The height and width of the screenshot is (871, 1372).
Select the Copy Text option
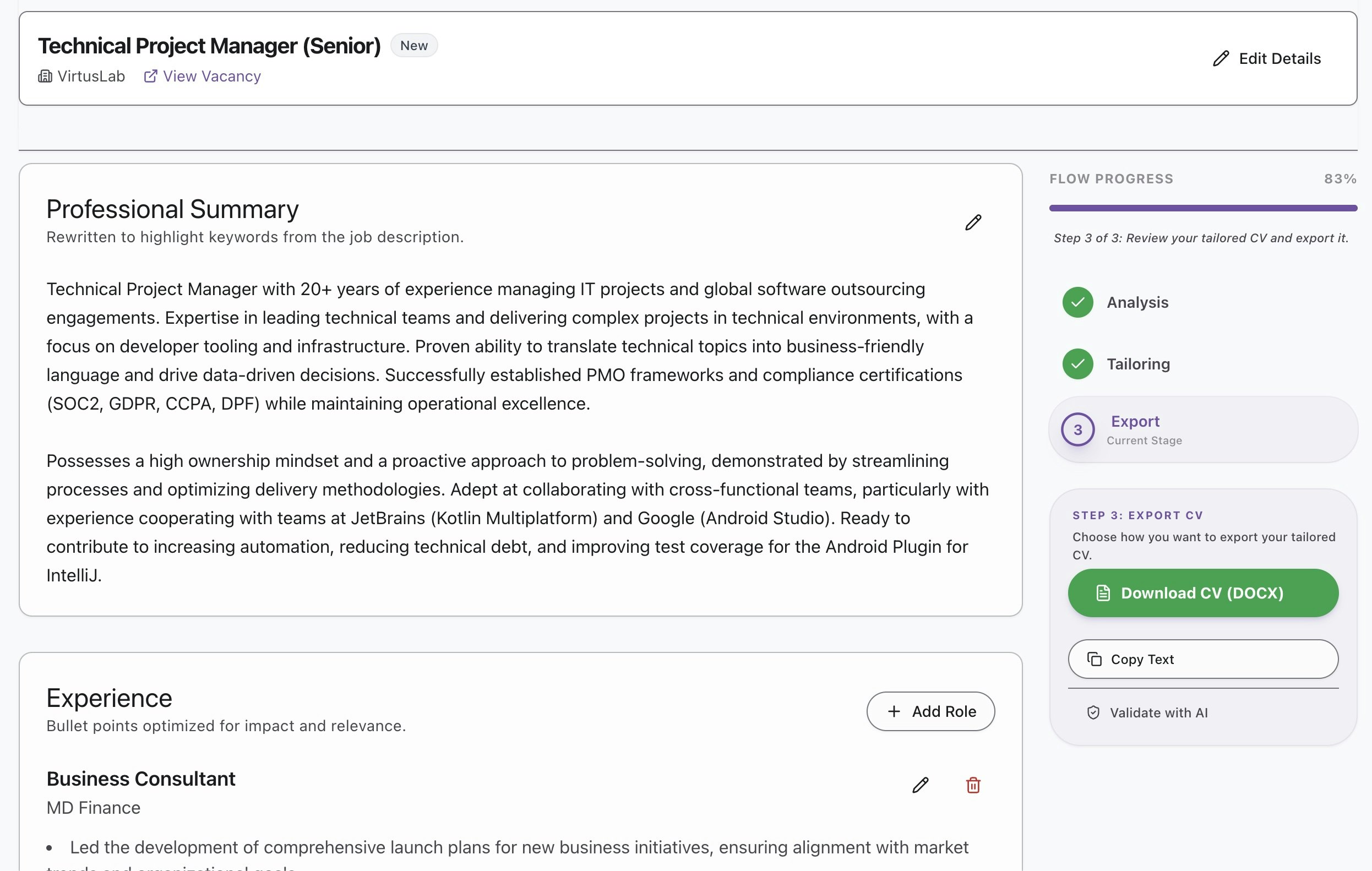[x=1202, y=659]
